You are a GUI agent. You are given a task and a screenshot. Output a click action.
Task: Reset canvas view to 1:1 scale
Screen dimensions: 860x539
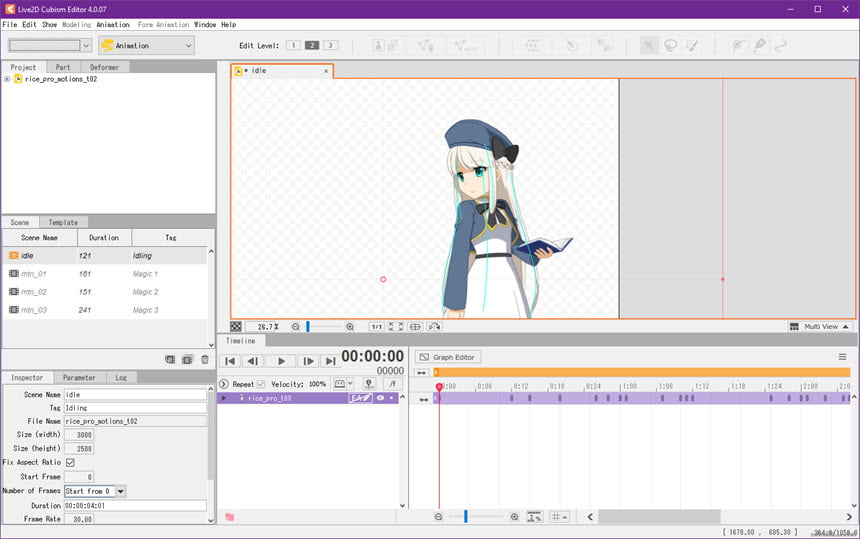(x=376, y=326)
